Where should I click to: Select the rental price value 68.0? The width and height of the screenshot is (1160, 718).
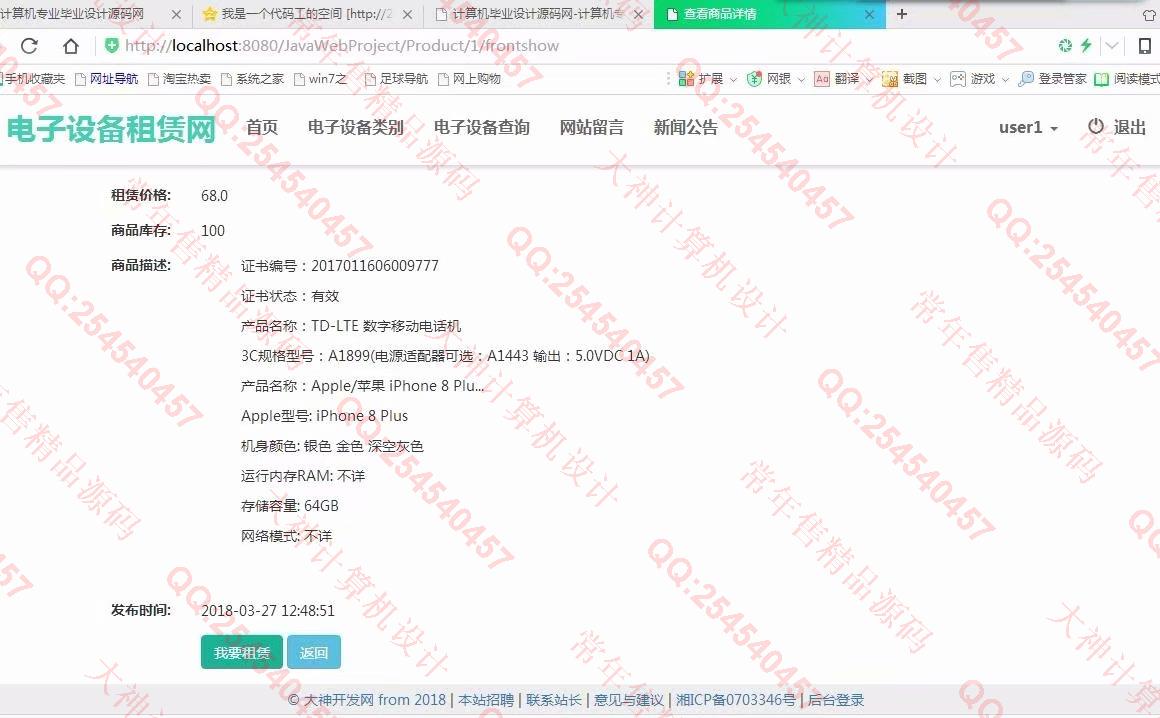[215, 196]
